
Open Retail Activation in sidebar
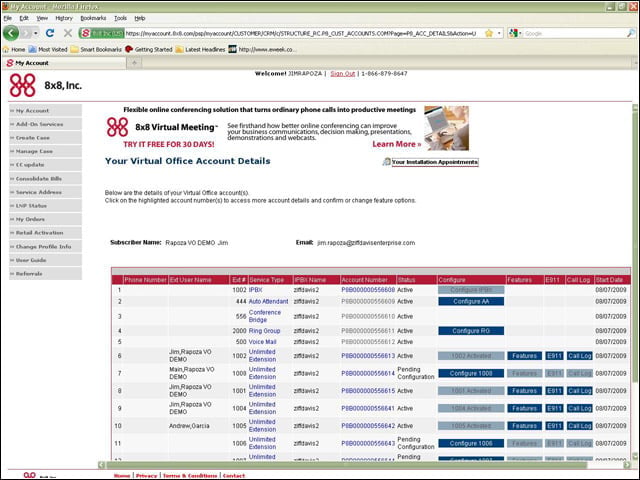point(45,233)
